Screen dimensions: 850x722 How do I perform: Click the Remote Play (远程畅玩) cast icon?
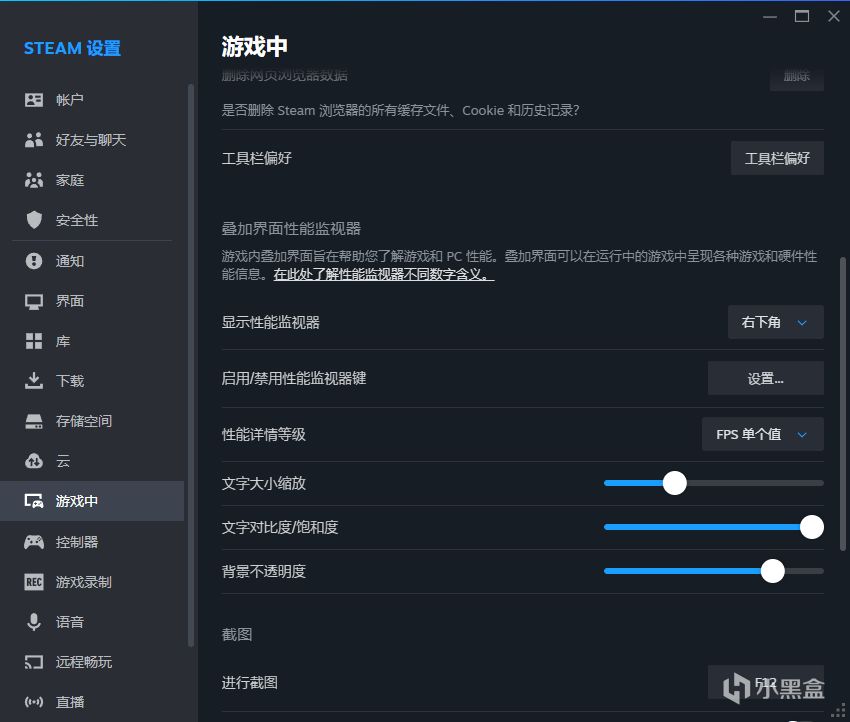(x=34, y=662)
